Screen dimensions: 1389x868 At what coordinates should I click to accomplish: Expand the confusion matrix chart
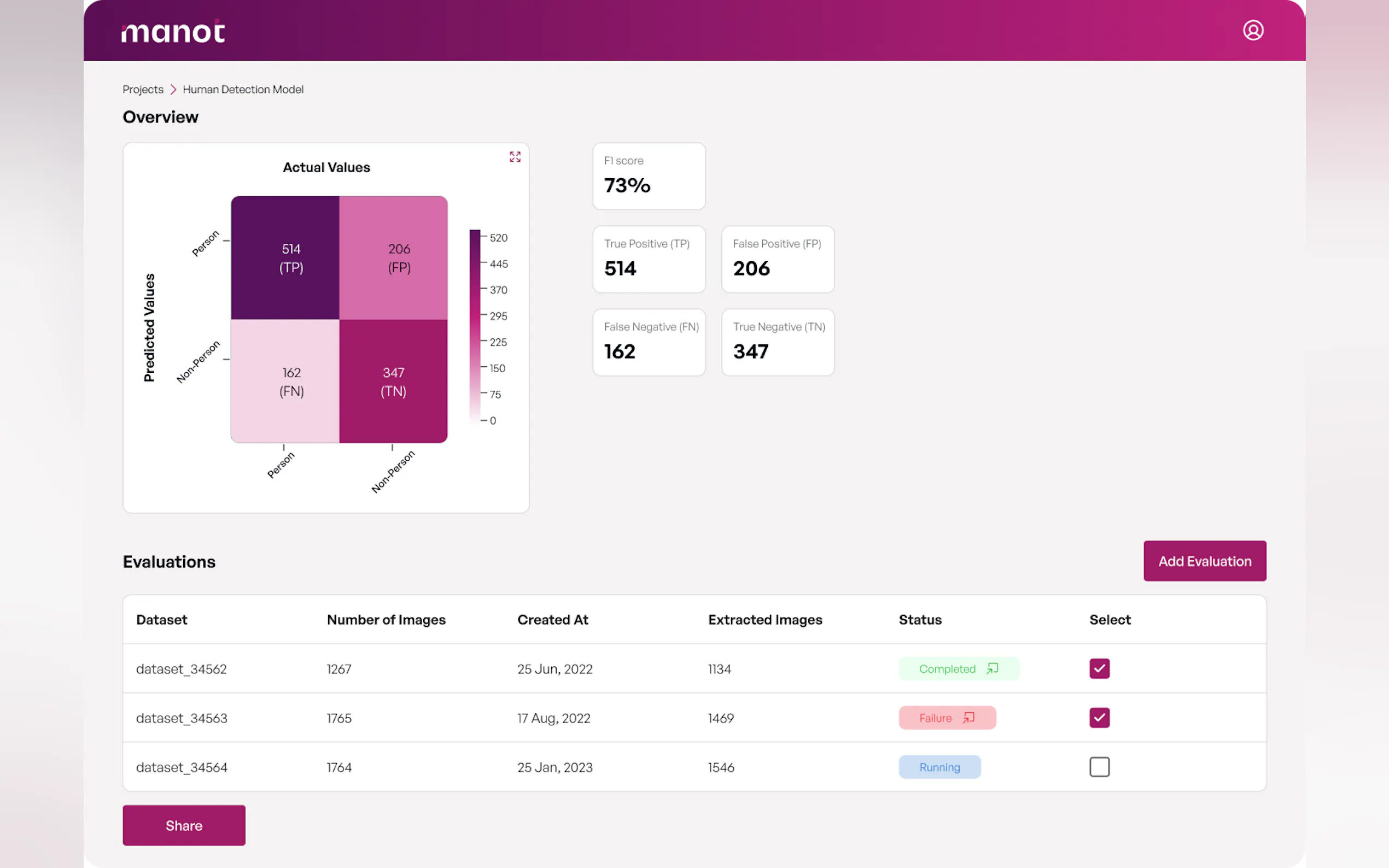click(x=515, y=157)
